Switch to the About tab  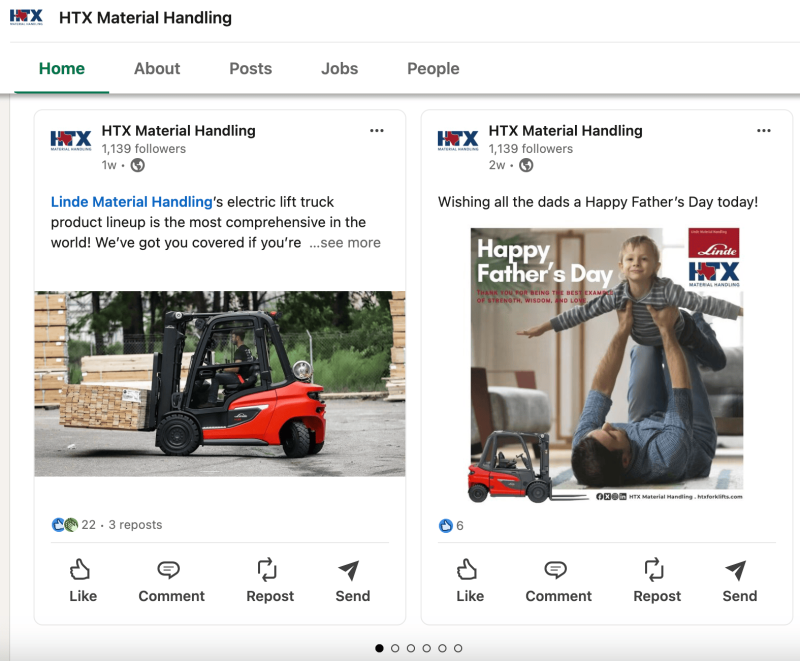(157, 68)
